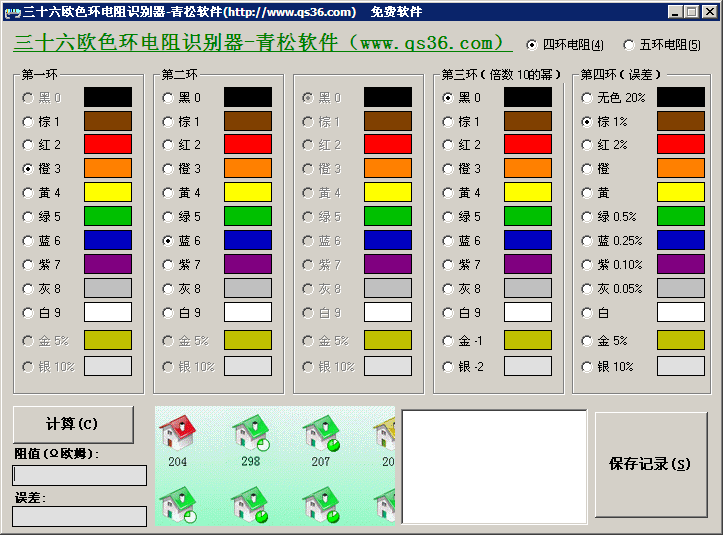
Task: Select 红 2 in the first ring group
Action: tap(41, 145)
